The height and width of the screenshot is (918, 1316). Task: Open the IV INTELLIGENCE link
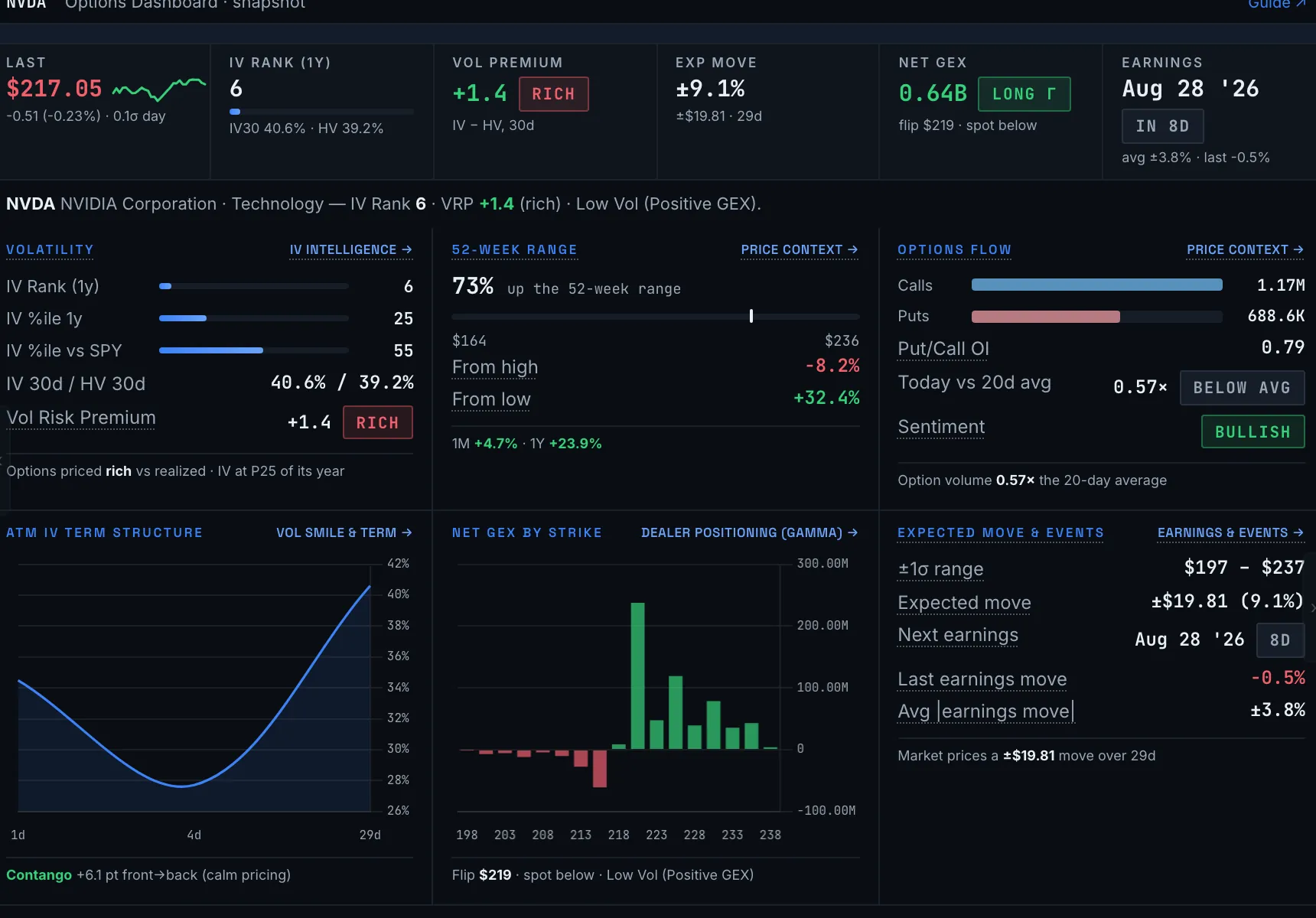tap(350, 250)
